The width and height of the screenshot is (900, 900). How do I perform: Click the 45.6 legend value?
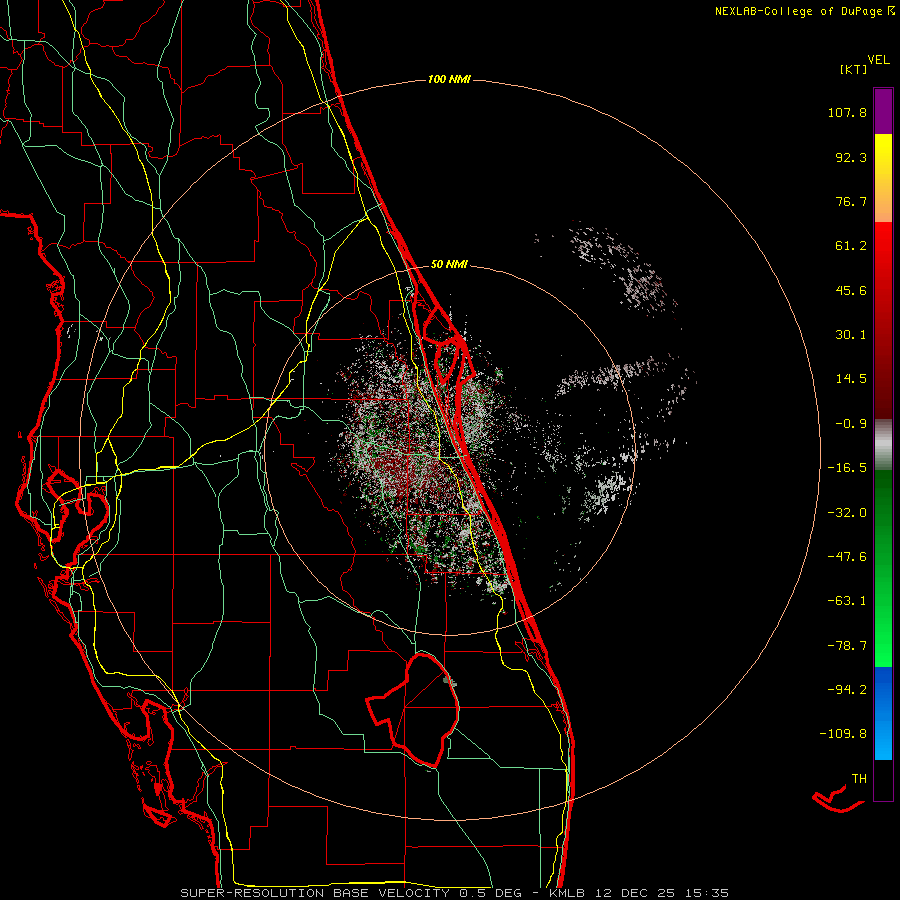(x=851, y=290)
